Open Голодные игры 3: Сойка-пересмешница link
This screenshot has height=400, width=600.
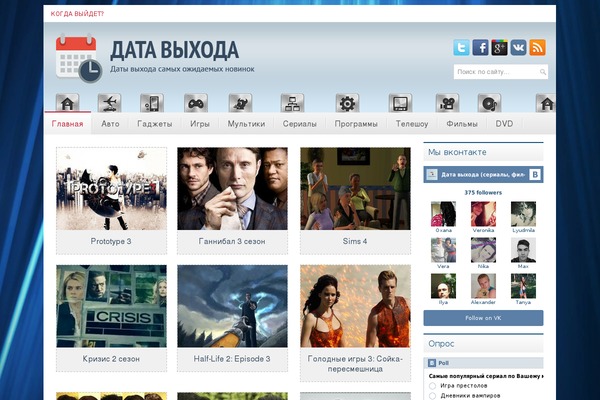click(355, 364)
